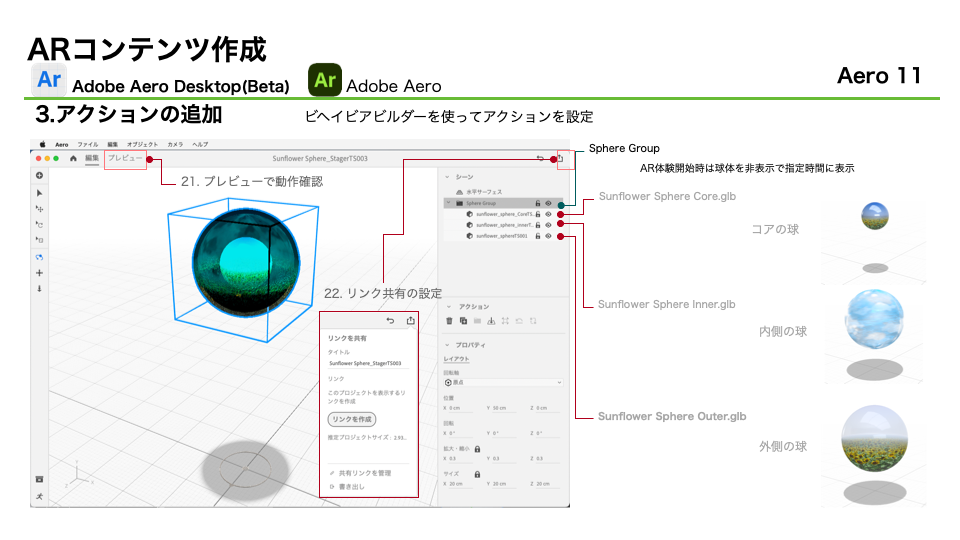Choose the rotate tool in left toolbar

(x=39, y=225)
